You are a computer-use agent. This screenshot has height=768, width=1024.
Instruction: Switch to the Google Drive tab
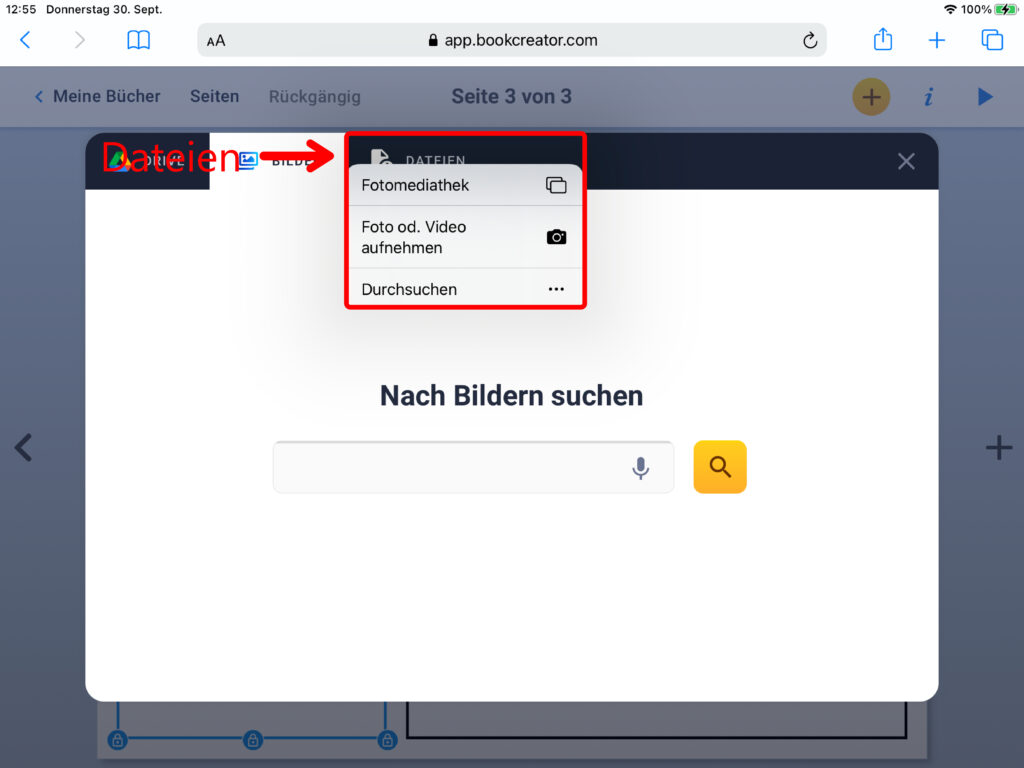coord(147,161)
